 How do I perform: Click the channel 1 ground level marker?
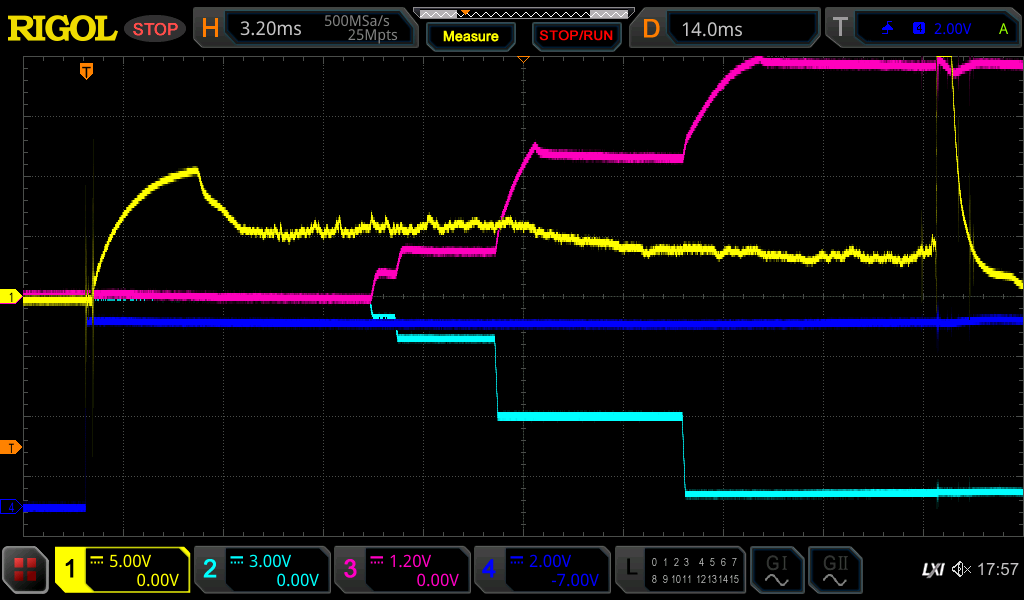[11, 297]
